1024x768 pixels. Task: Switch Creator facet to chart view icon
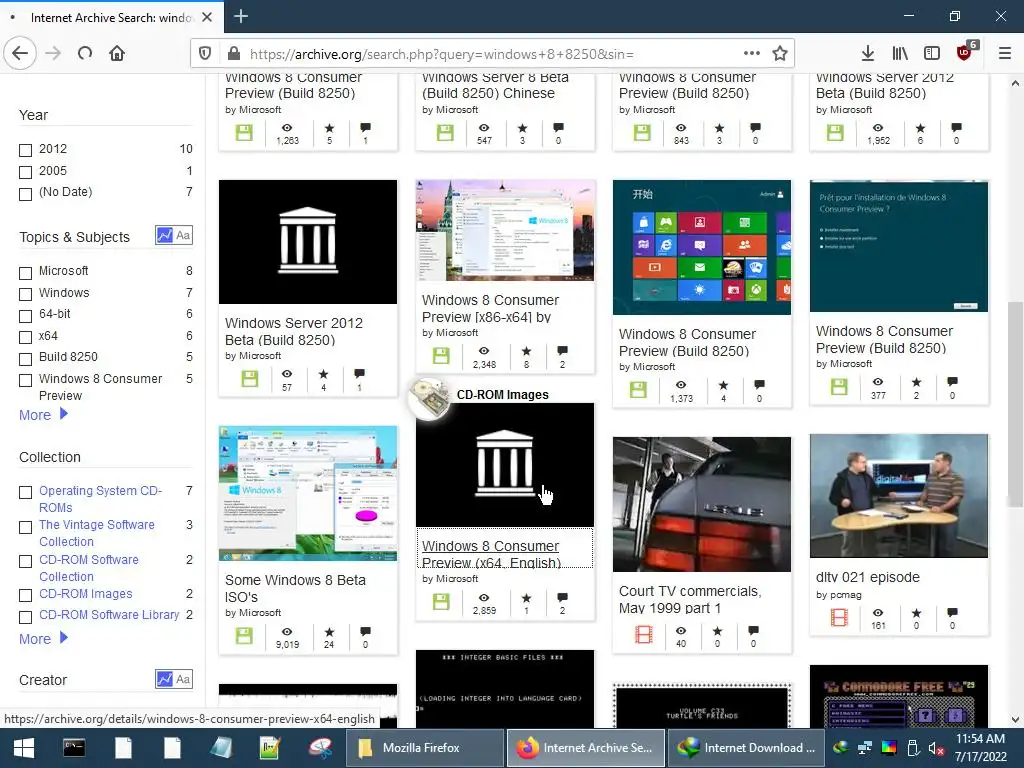[x=165, y=679]
